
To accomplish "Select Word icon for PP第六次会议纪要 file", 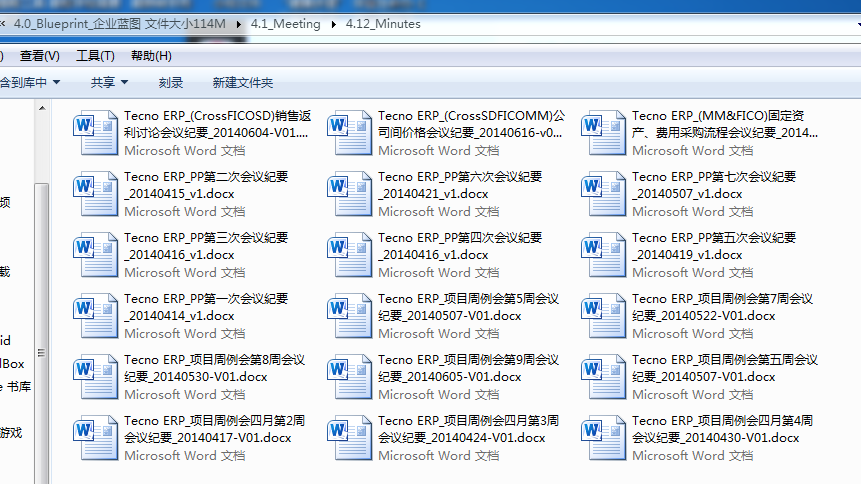I will pyautogui.click(x=349, y=194).
